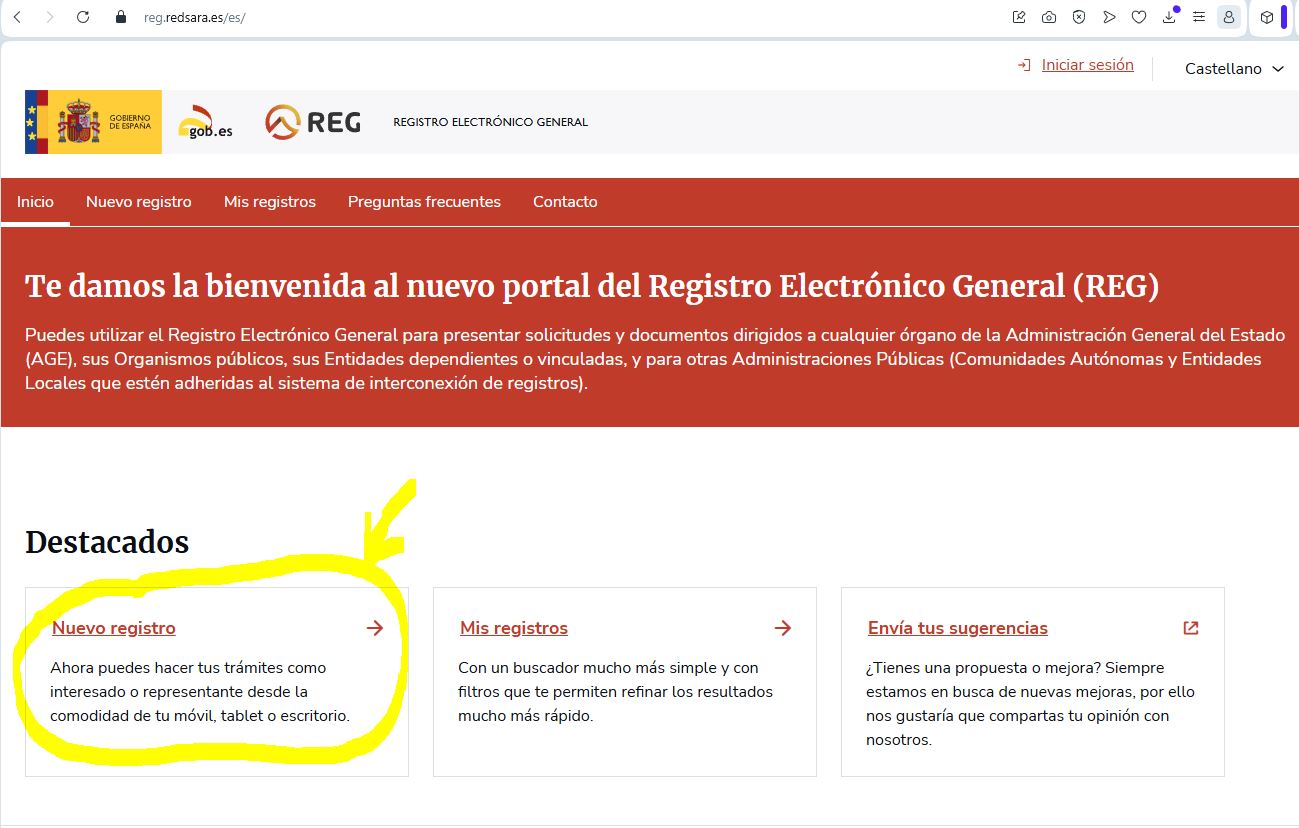Click the 'Te damos la bienvenida' banner heading
This screenshot has width=1299, height=828.
pos(592,287)
